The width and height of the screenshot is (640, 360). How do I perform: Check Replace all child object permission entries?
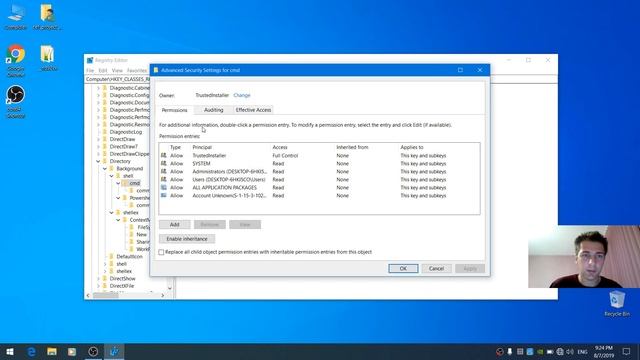[x=161, y=252]
